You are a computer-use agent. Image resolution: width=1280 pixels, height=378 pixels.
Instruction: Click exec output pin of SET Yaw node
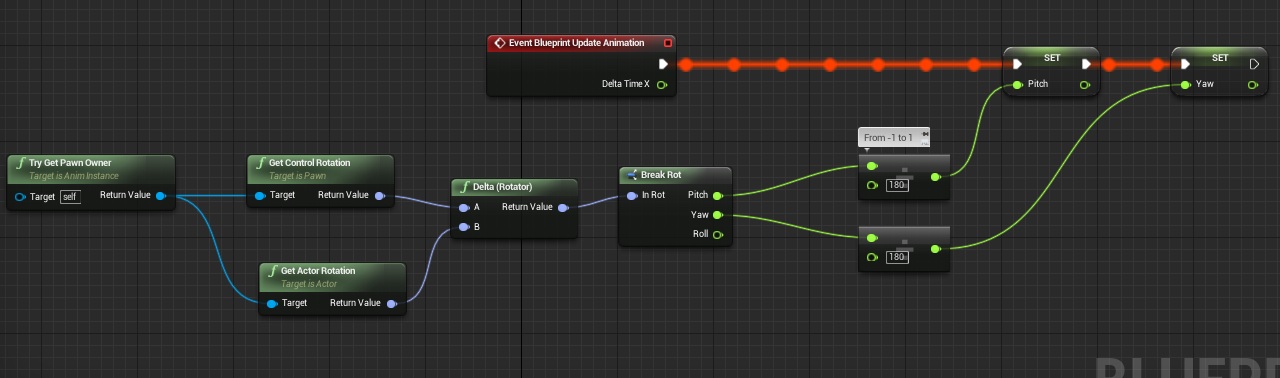[1254, 64]
